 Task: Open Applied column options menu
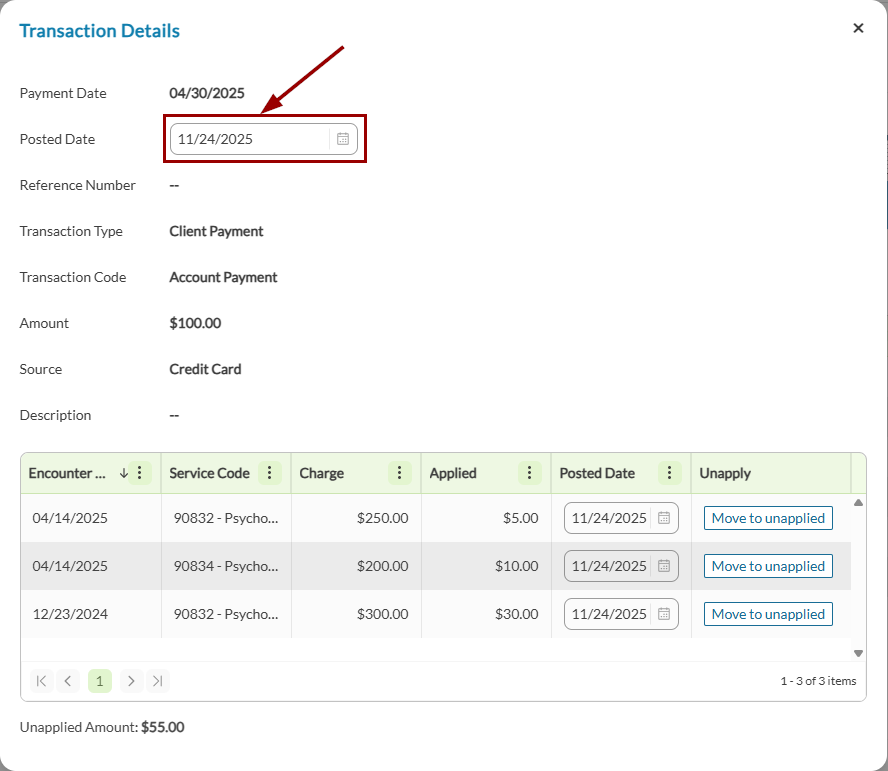coord(529,473)
